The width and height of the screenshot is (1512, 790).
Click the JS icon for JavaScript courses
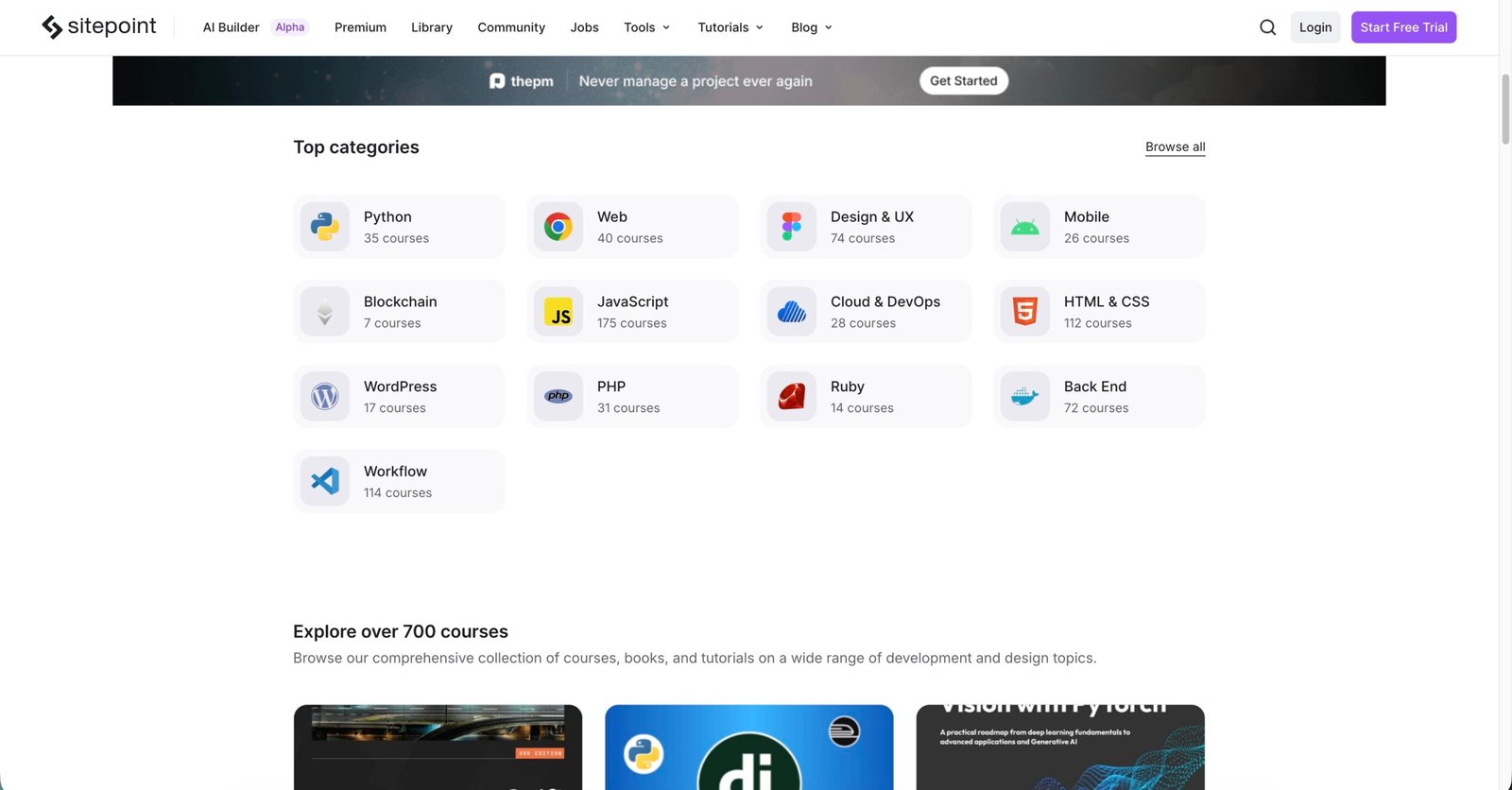click(x=558, y=312)
